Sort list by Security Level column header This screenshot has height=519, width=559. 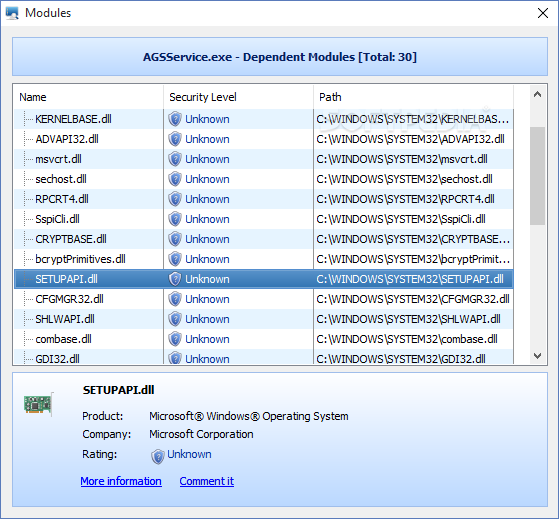pos(239,97)
